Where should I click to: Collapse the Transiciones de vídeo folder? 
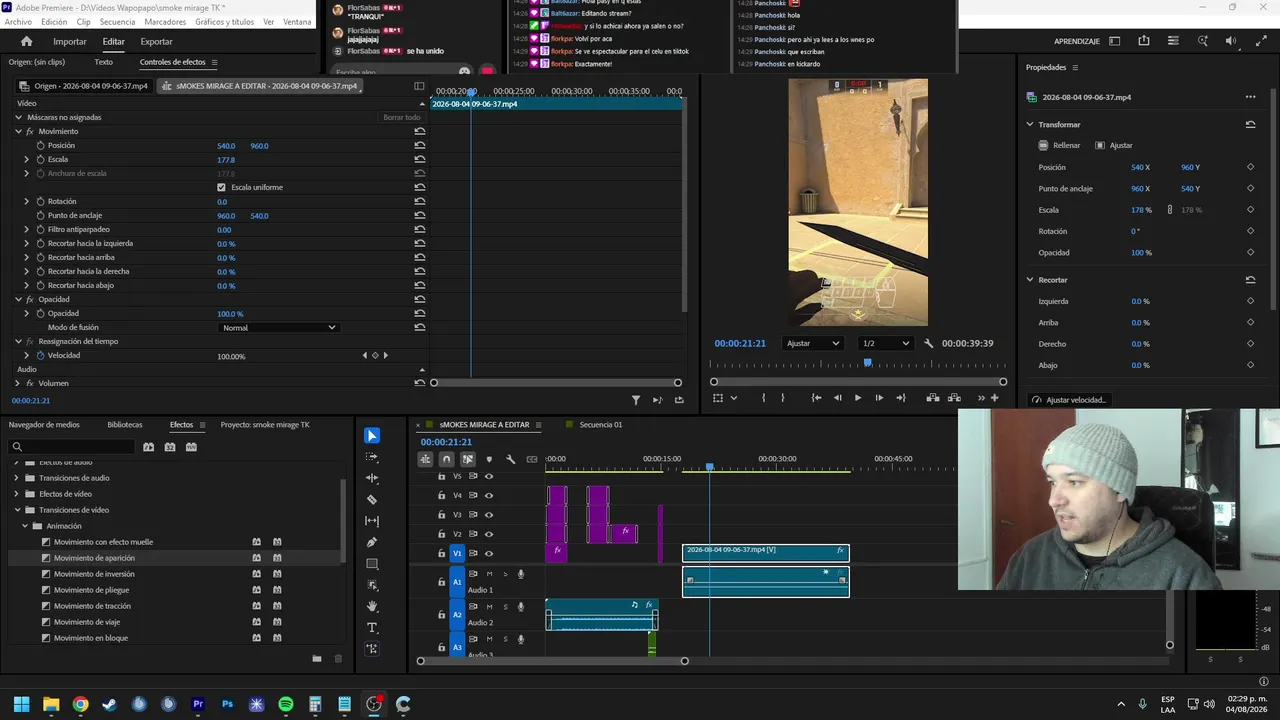pyautogui.click(x=16, y=510)
